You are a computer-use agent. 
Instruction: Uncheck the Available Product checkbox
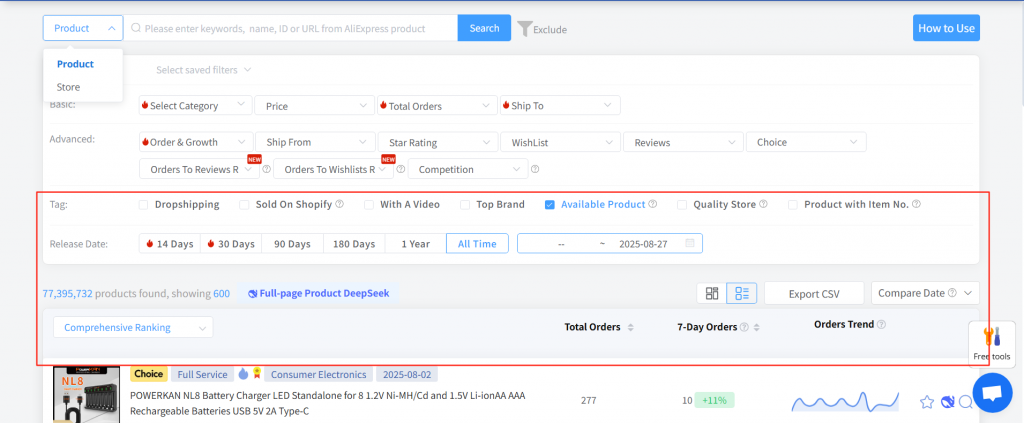[550, 205]
